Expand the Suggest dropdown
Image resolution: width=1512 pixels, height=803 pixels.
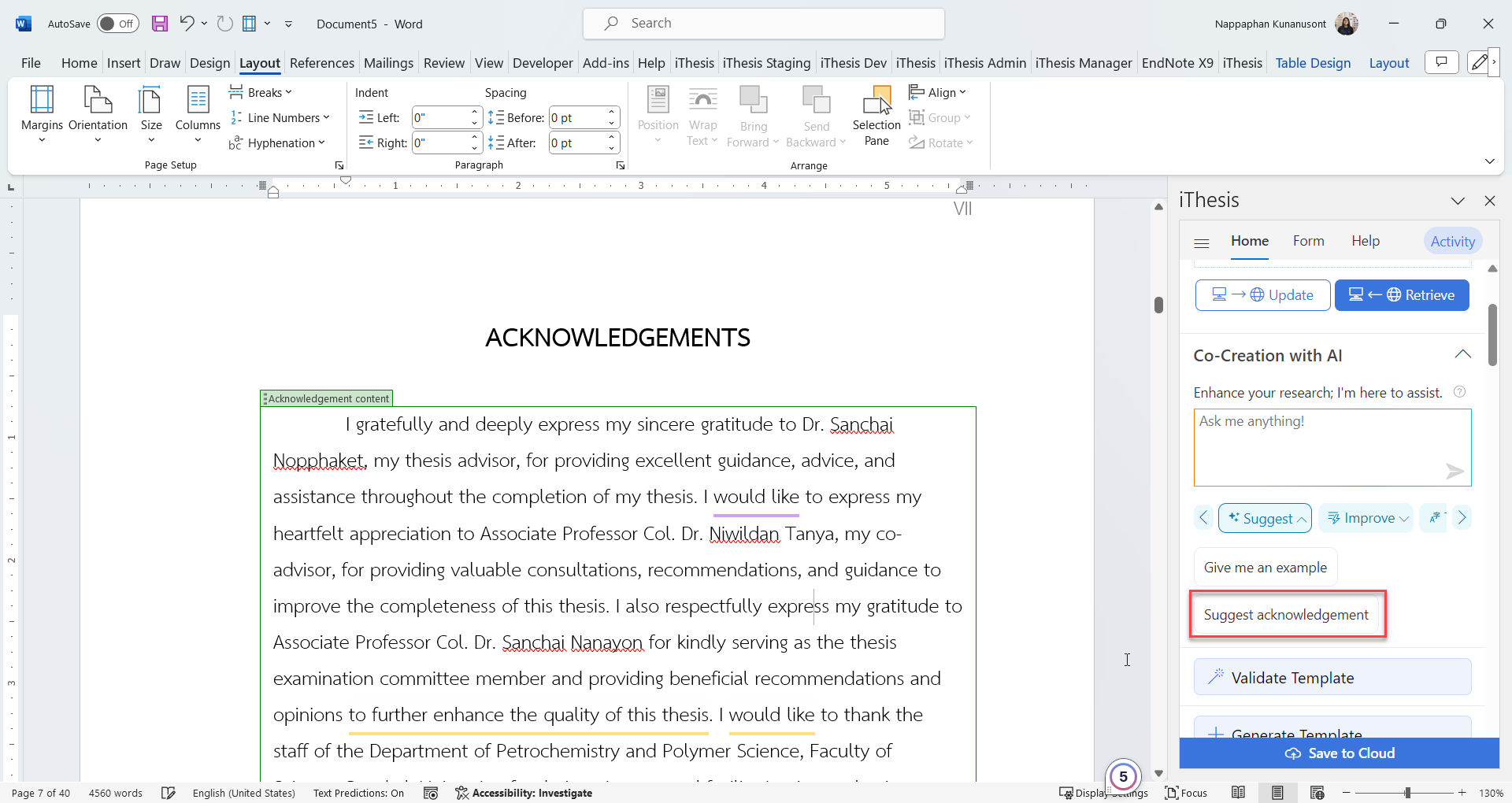point(1265,518)
